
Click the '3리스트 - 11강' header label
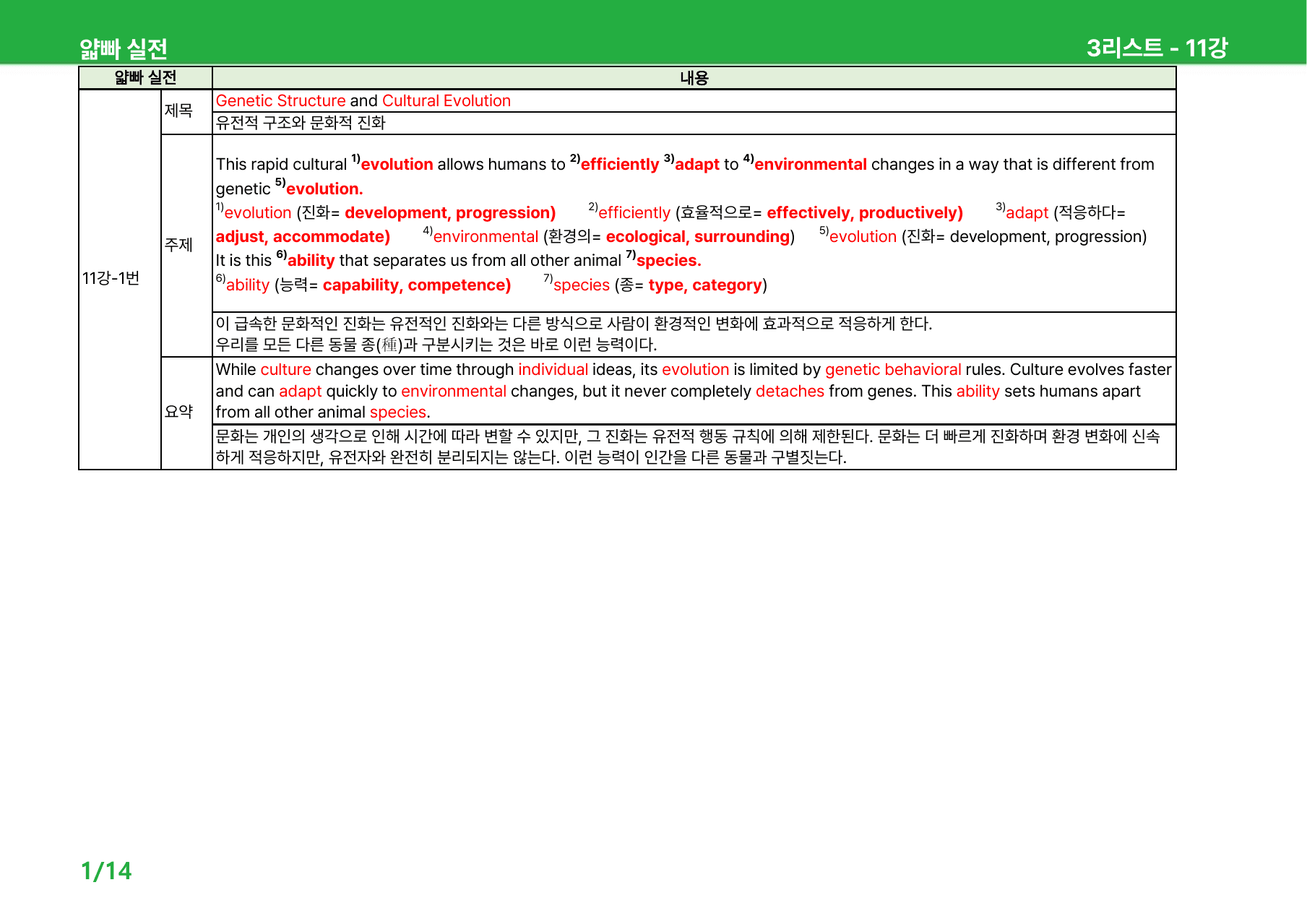pyautogui.click(x=1157, y=48)
